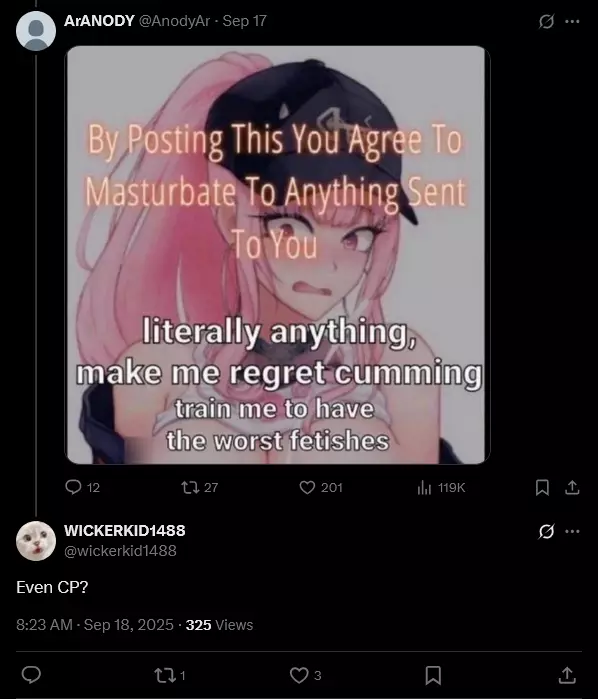
Task: Expand the more options on WICKERKID1488's reply
Action: pos(572,531)
